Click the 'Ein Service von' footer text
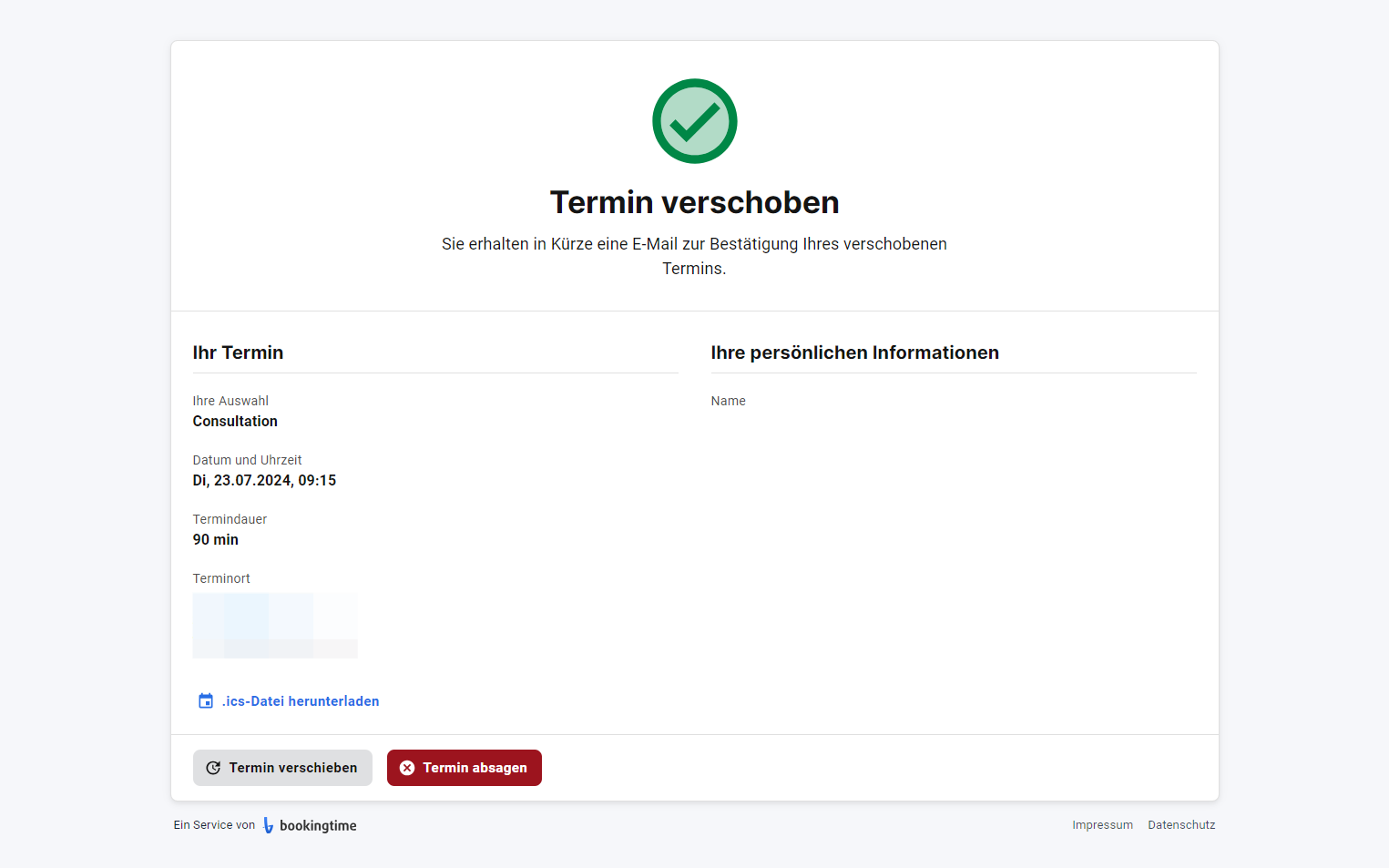This screenshot has height=868, width=1389. 214,825
